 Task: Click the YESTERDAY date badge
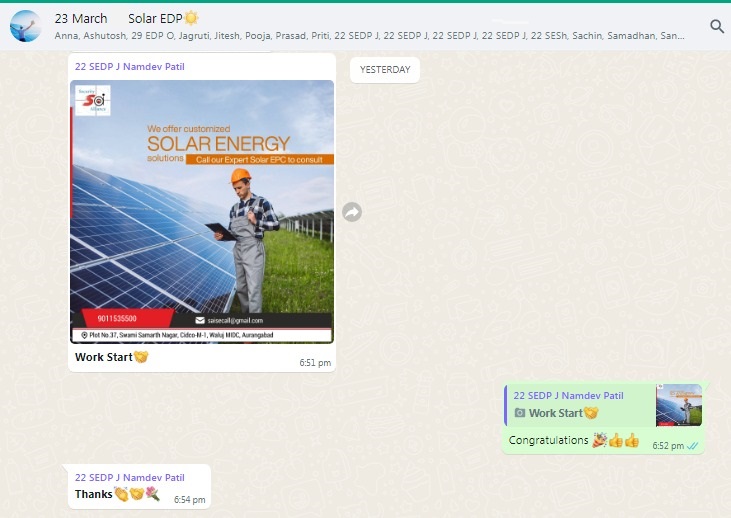click(x=385, y=70)
